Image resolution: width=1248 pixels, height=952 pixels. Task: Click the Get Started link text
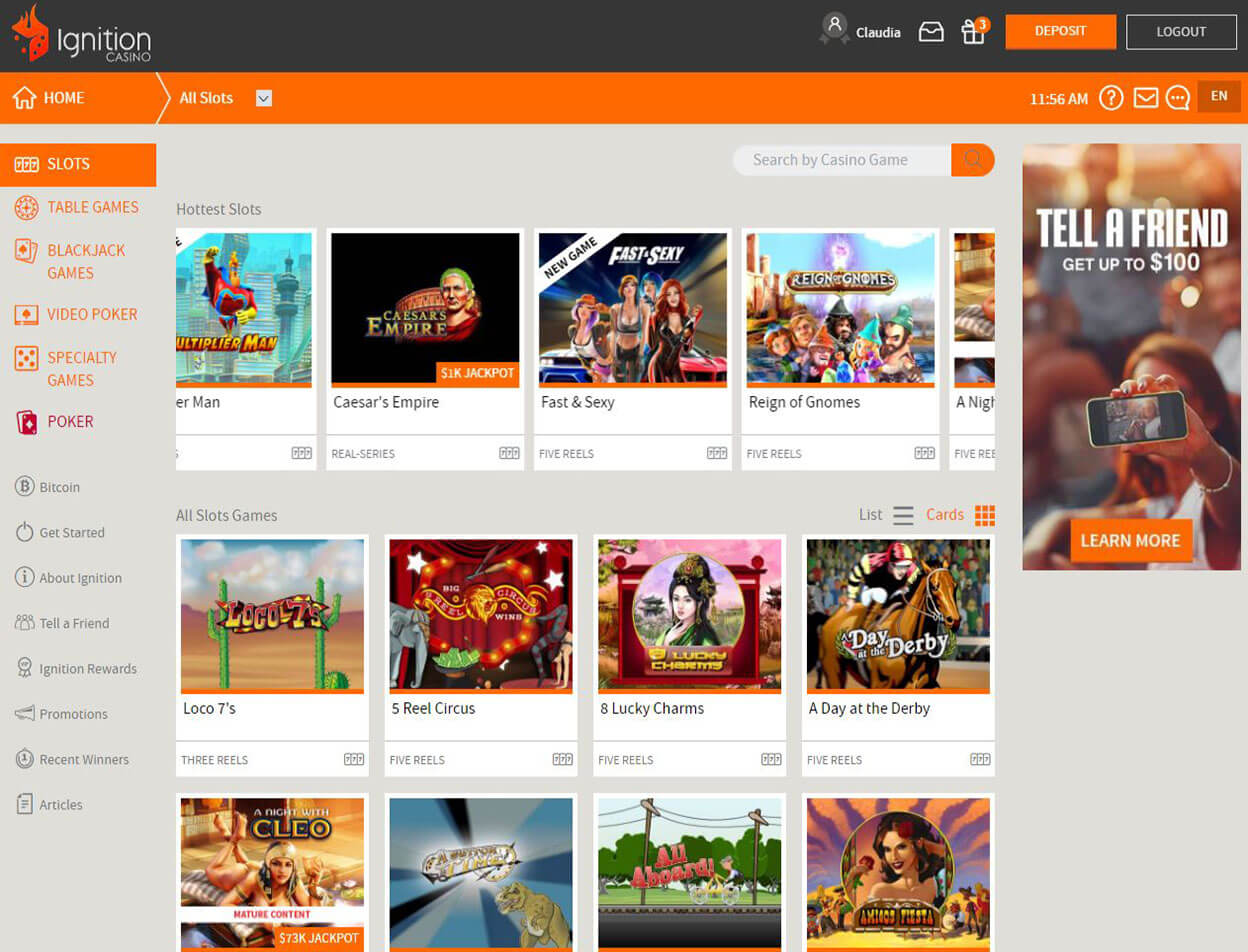tap(72, 532)
